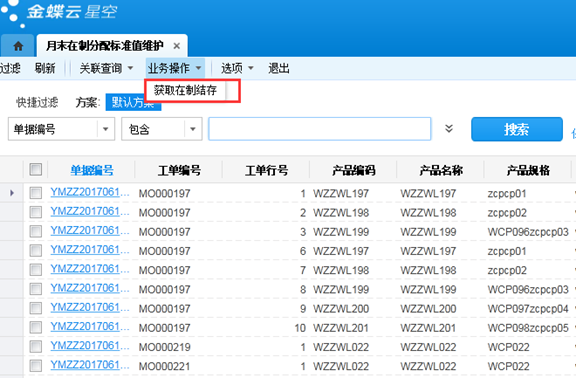This screenshot has width=576, height=378.
Task: Click 刷新 in the toolbar
Action: (x=45, y=68)
